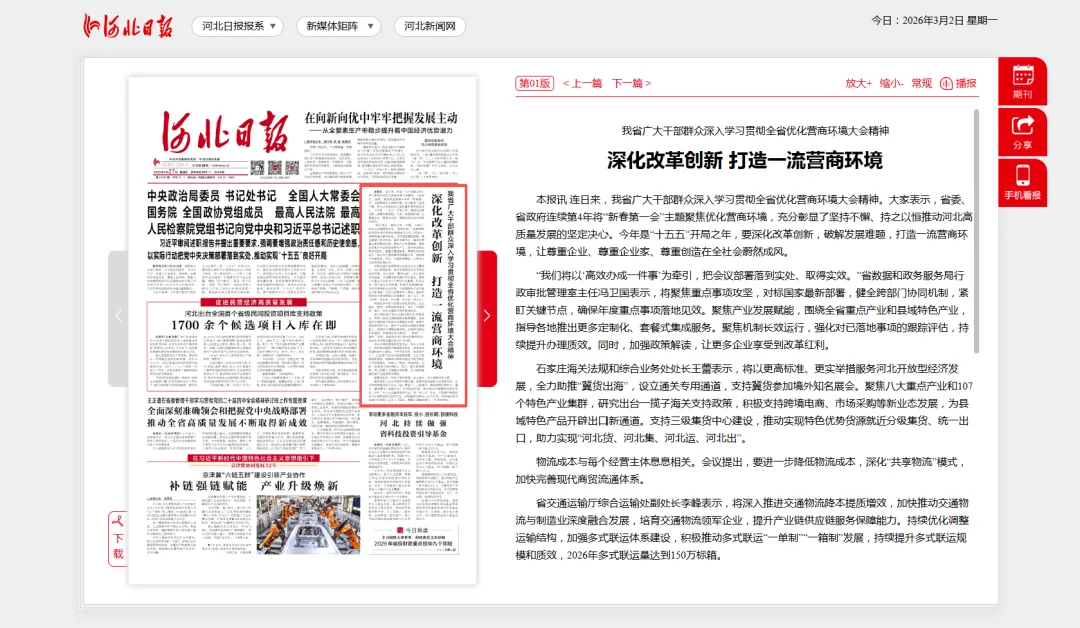The width and height of the screenshot is (1080, 628).
Task: Click the 分享 share icon
Action: pyautogui.click(x=1022, y=132)
